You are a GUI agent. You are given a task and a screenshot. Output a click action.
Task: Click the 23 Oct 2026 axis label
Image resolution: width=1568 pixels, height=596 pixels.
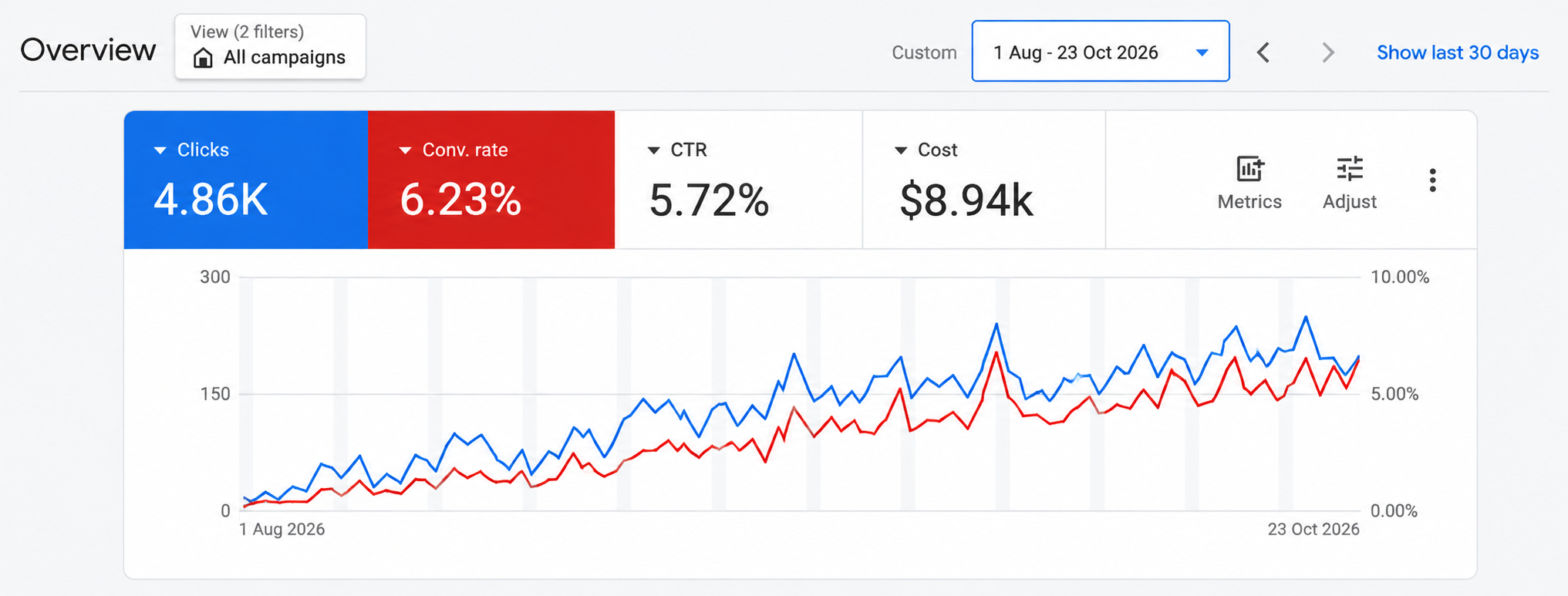coord(1313,529)
